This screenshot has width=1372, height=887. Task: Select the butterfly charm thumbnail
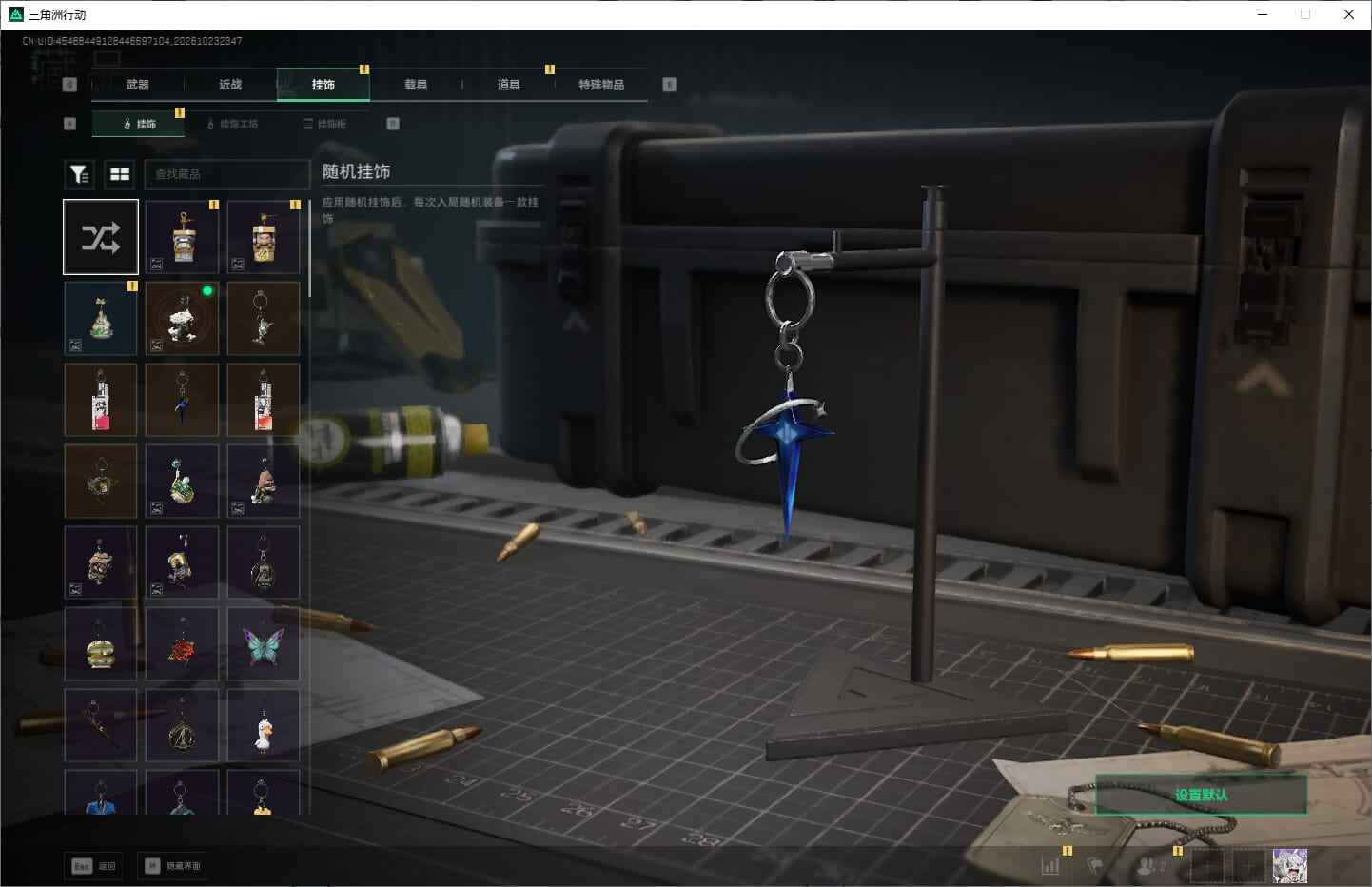click(x=264, y=645)
